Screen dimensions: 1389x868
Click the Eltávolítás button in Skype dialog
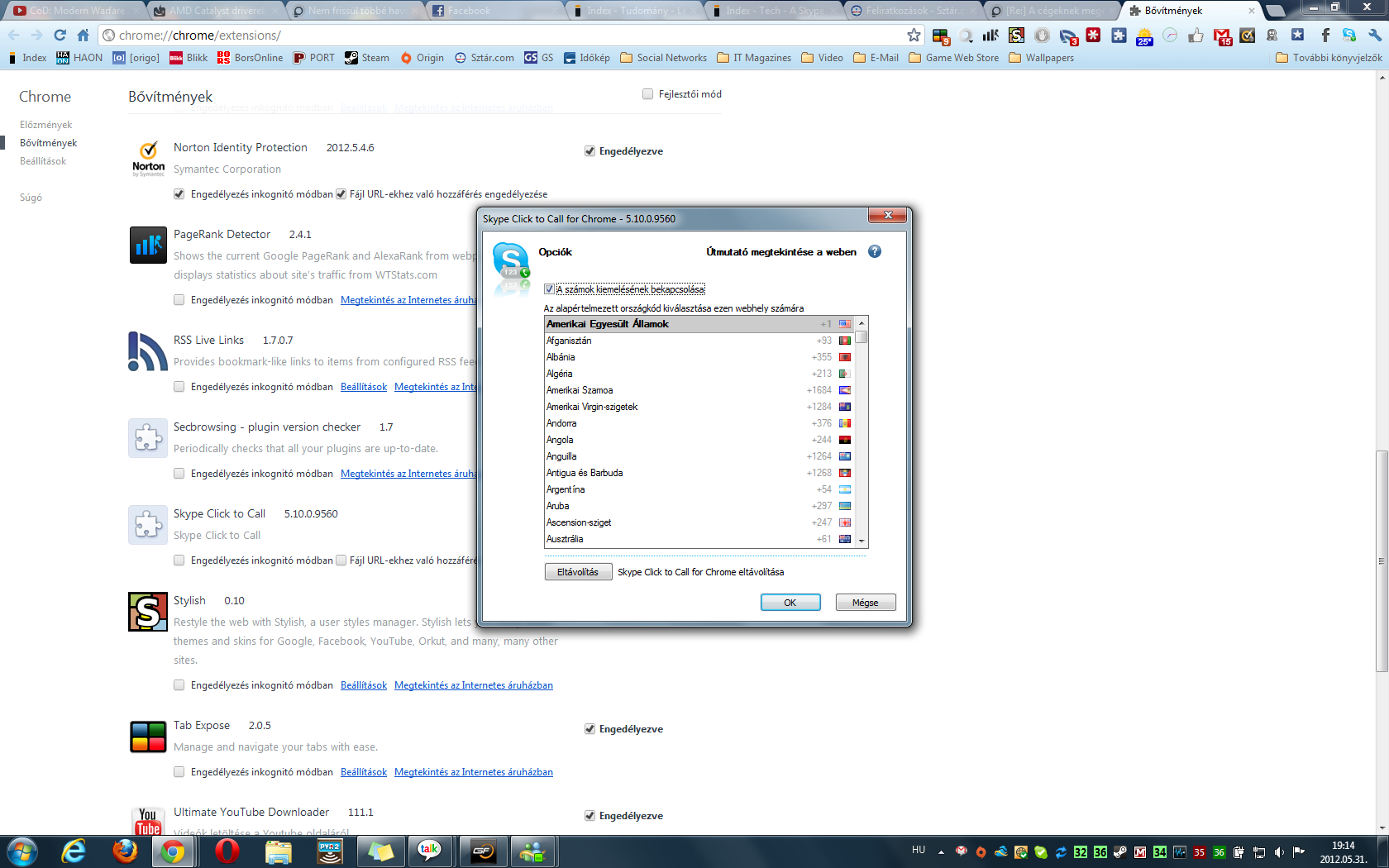[x=578, y=572]
